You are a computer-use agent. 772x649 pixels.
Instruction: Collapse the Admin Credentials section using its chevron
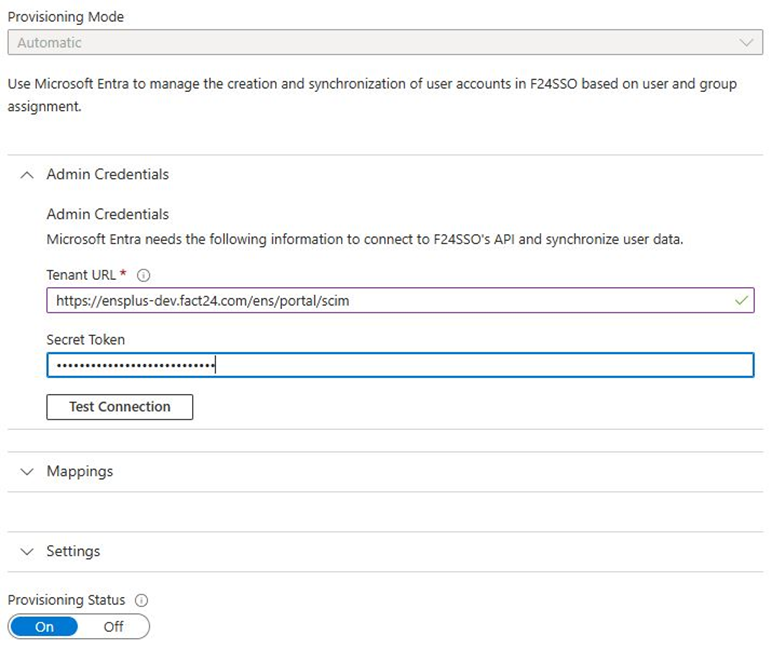point(27,174)
